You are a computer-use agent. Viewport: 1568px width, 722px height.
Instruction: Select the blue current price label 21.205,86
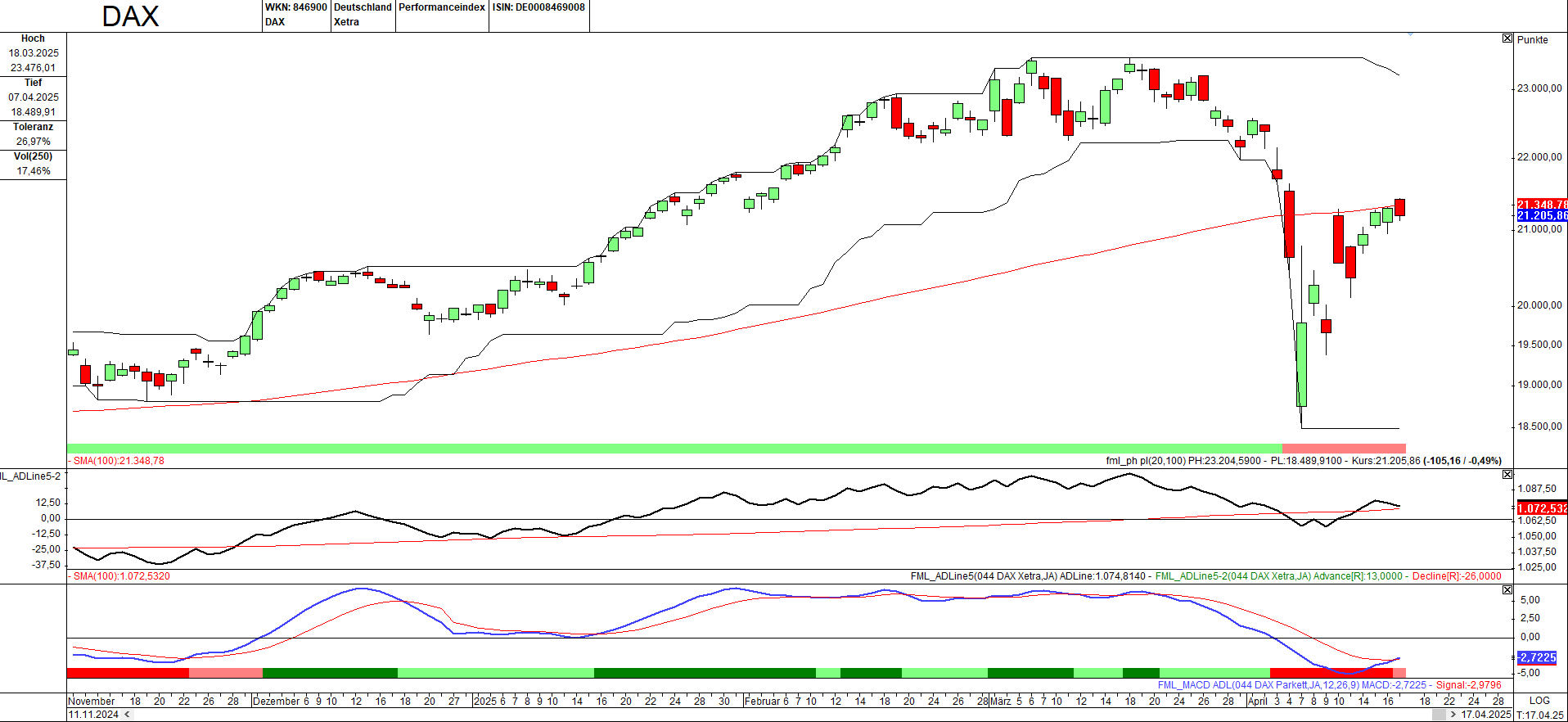point(1542,215)
